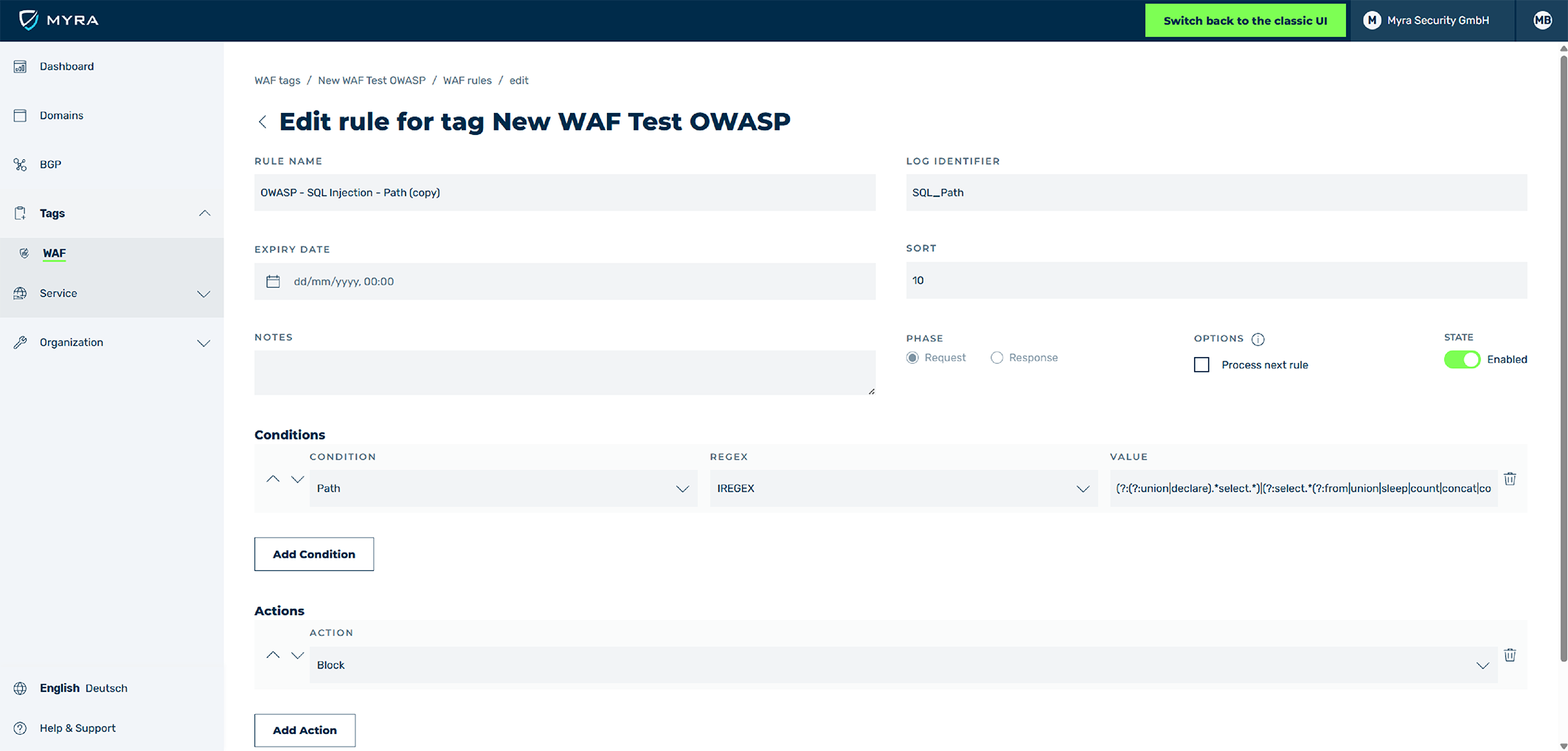Image resolution: width=1568 pixels, height=751 pixels.
Task: Open the Condition dropdown showing Path
Action: point(503,488)
